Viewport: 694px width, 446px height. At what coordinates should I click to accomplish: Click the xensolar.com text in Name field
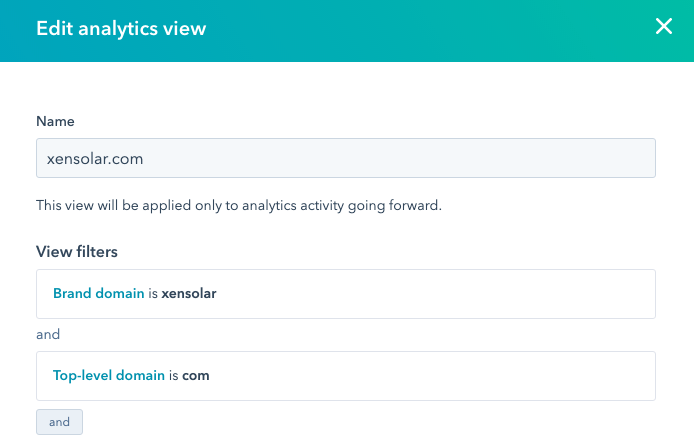tap(94, 158)
